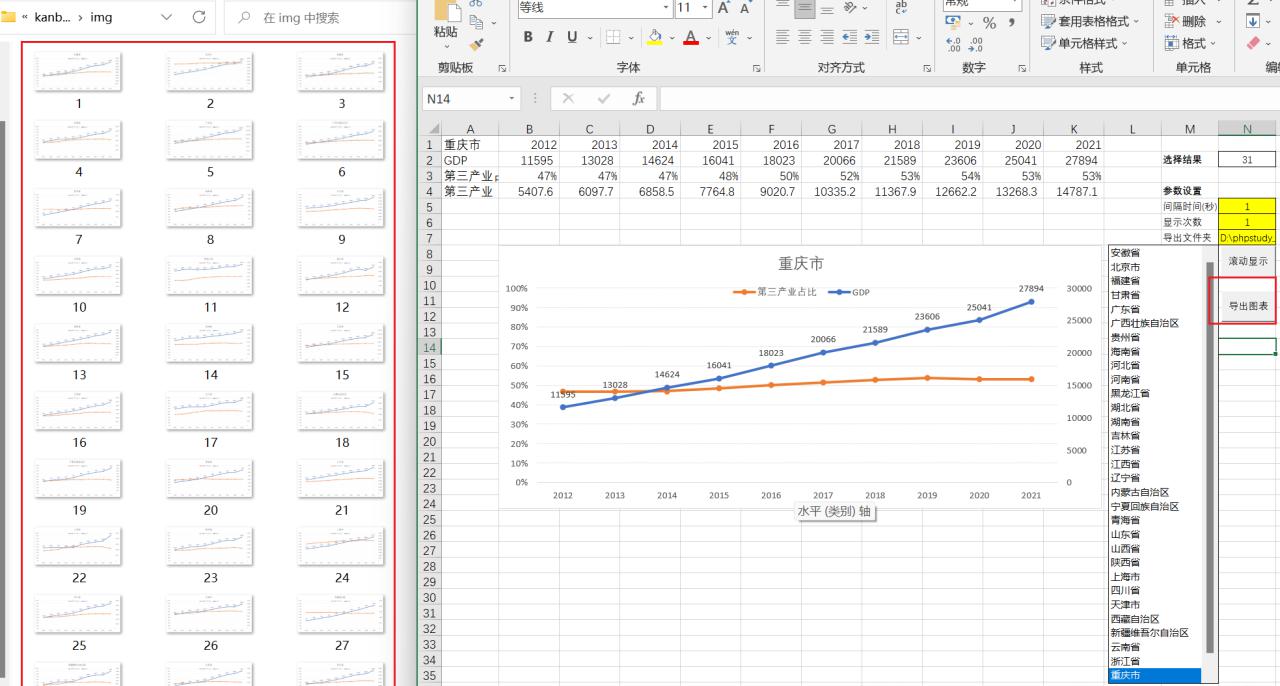Click the Excel formula bar input
1280x686 pixels.
click(x=968, y=99)
